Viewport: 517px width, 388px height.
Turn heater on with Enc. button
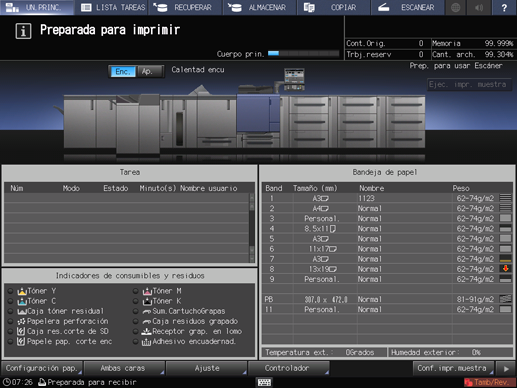coord(122,71)
